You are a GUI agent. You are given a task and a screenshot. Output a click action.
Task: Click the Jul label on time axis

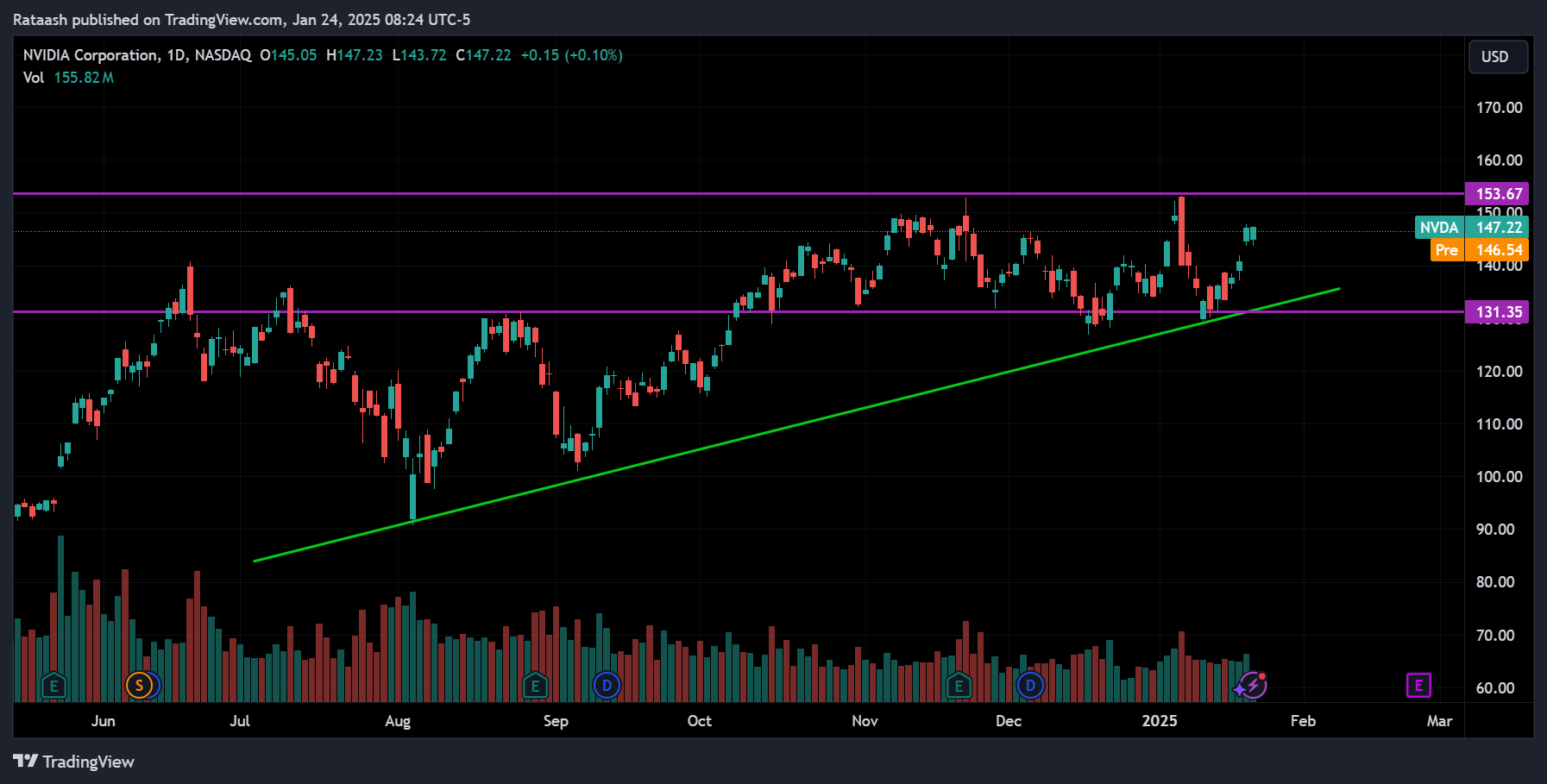click(240, 721)
